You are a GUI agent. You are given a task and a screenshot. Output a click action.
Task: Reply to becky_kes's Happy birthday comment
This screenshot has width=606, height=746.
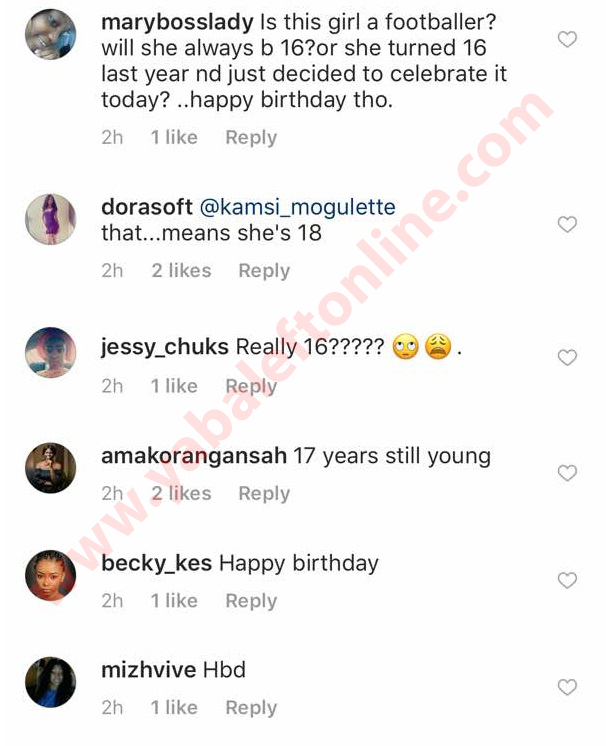click(251, 600)
